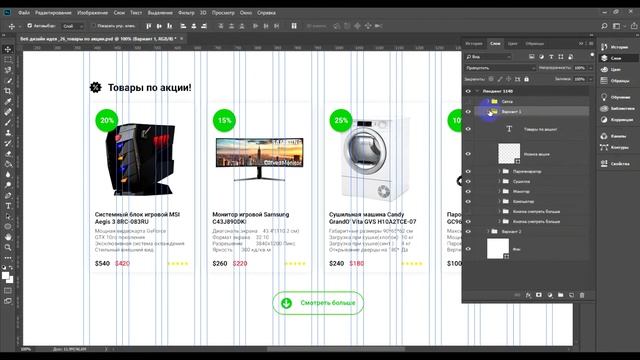
Task: Expand the Парогенератор group
Action: coord(499,171)
